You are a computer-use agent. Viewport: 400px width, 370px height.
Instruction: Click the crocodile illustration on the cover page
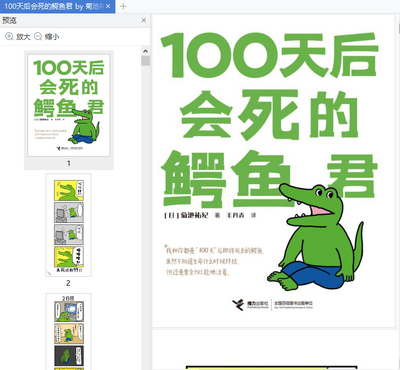click(x=315, y=237)
